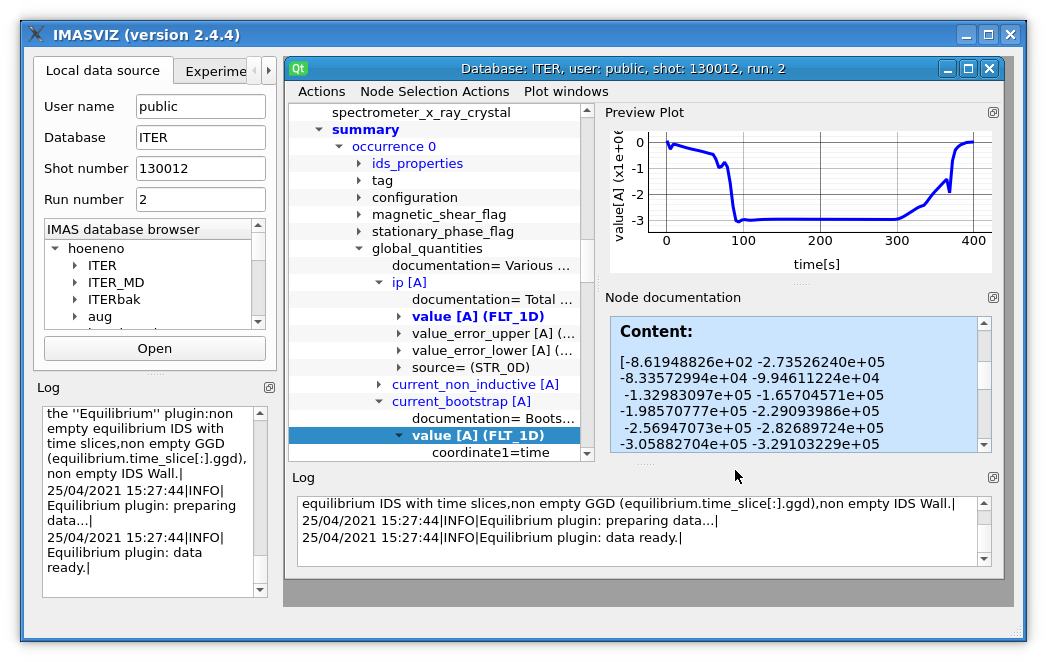
Task: Open the Plot windows menu
Action: [x=566, y=91]
